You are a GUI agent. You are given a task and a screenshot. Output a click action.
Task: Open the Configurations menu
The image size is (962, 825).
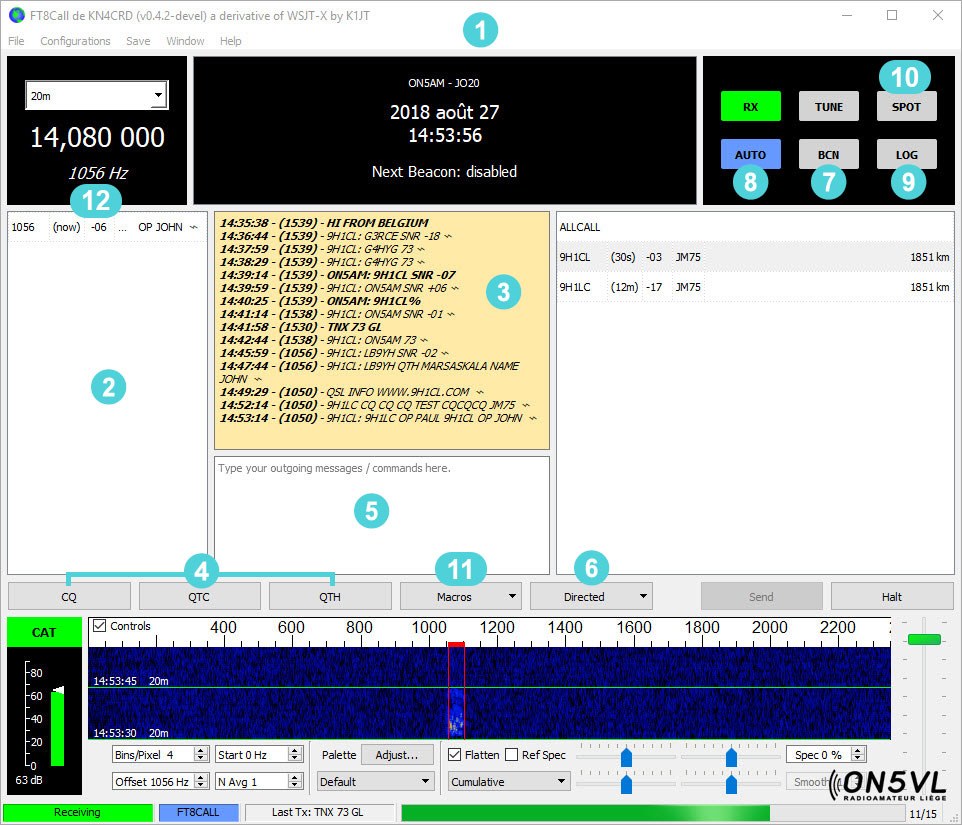[x=75, y=41]
